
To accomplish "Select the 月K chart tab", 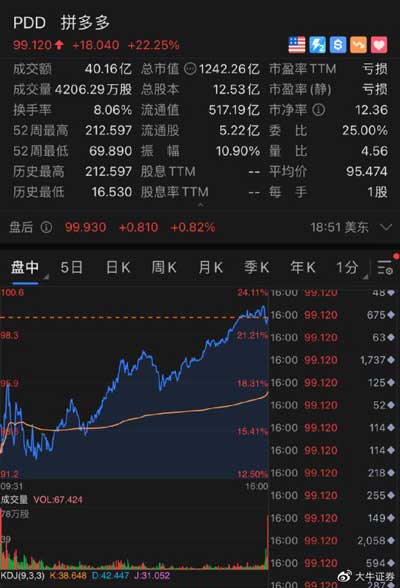I will tap(211, 268).
